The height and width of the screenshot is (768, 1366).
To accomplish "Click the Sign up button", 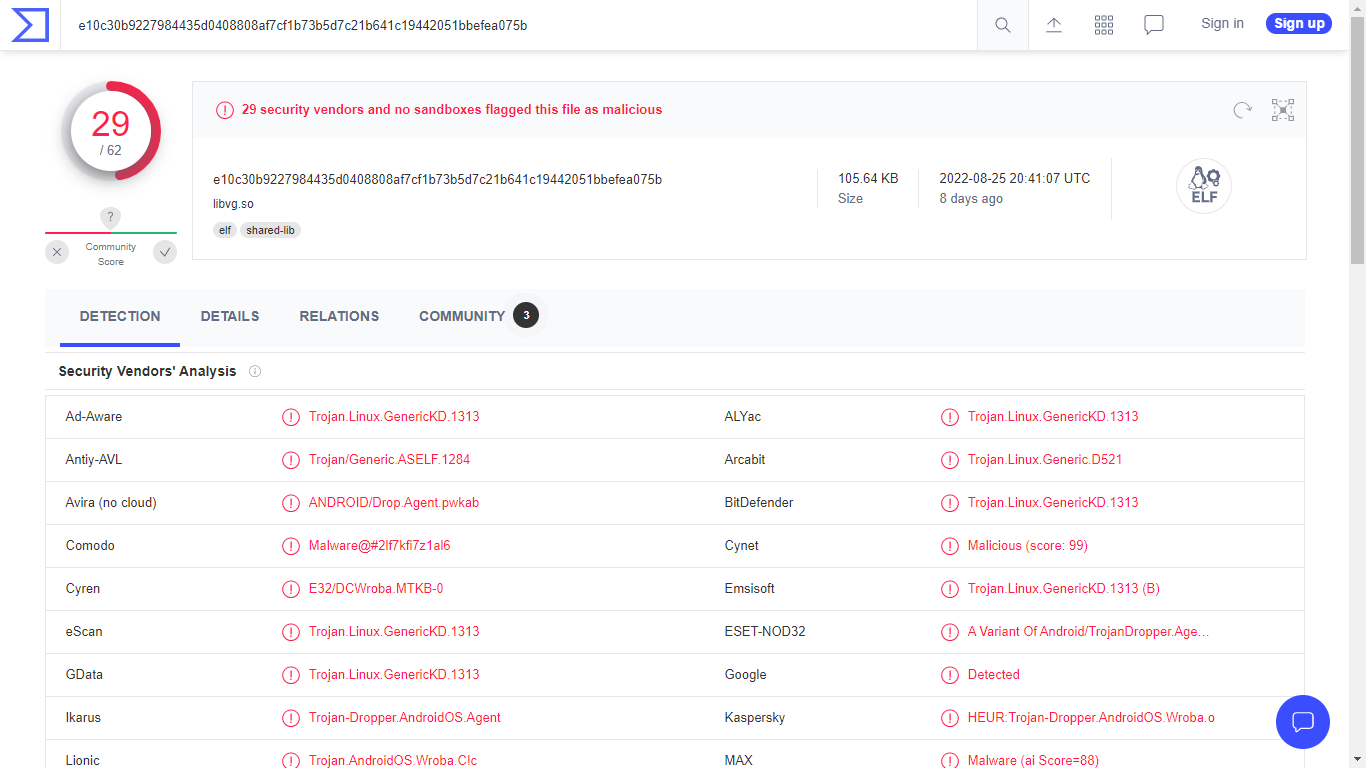I will click(x=1299, y=23).
